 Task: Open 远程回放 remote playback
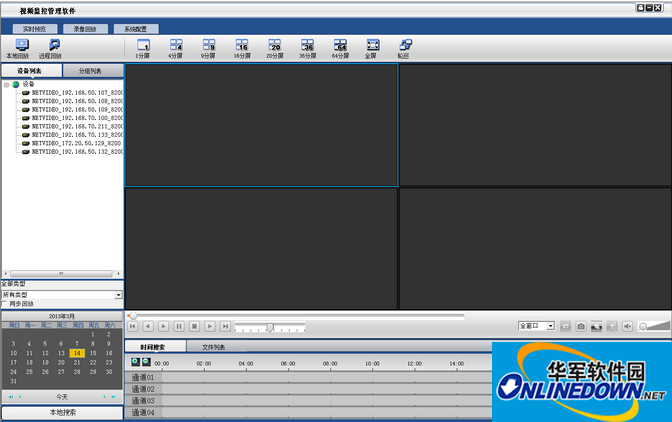click(x=50, y=46)
